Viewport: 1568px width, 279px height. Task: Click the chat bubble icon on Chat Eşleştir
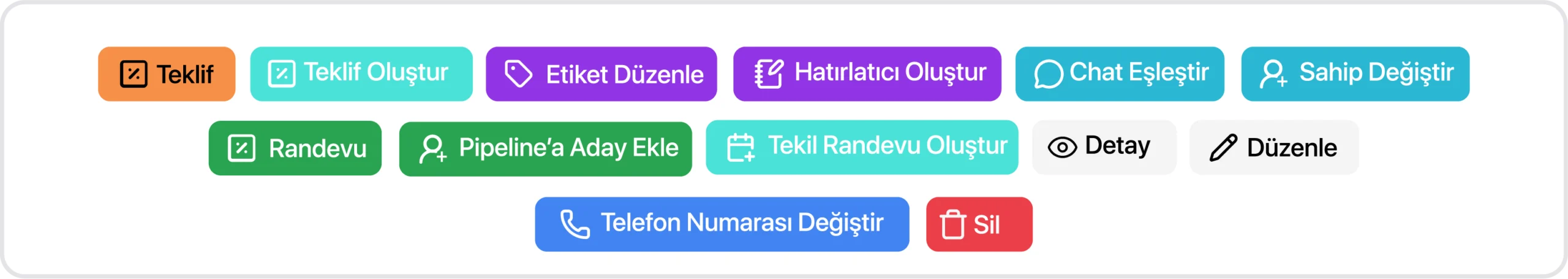click(x=1048, y=74)
